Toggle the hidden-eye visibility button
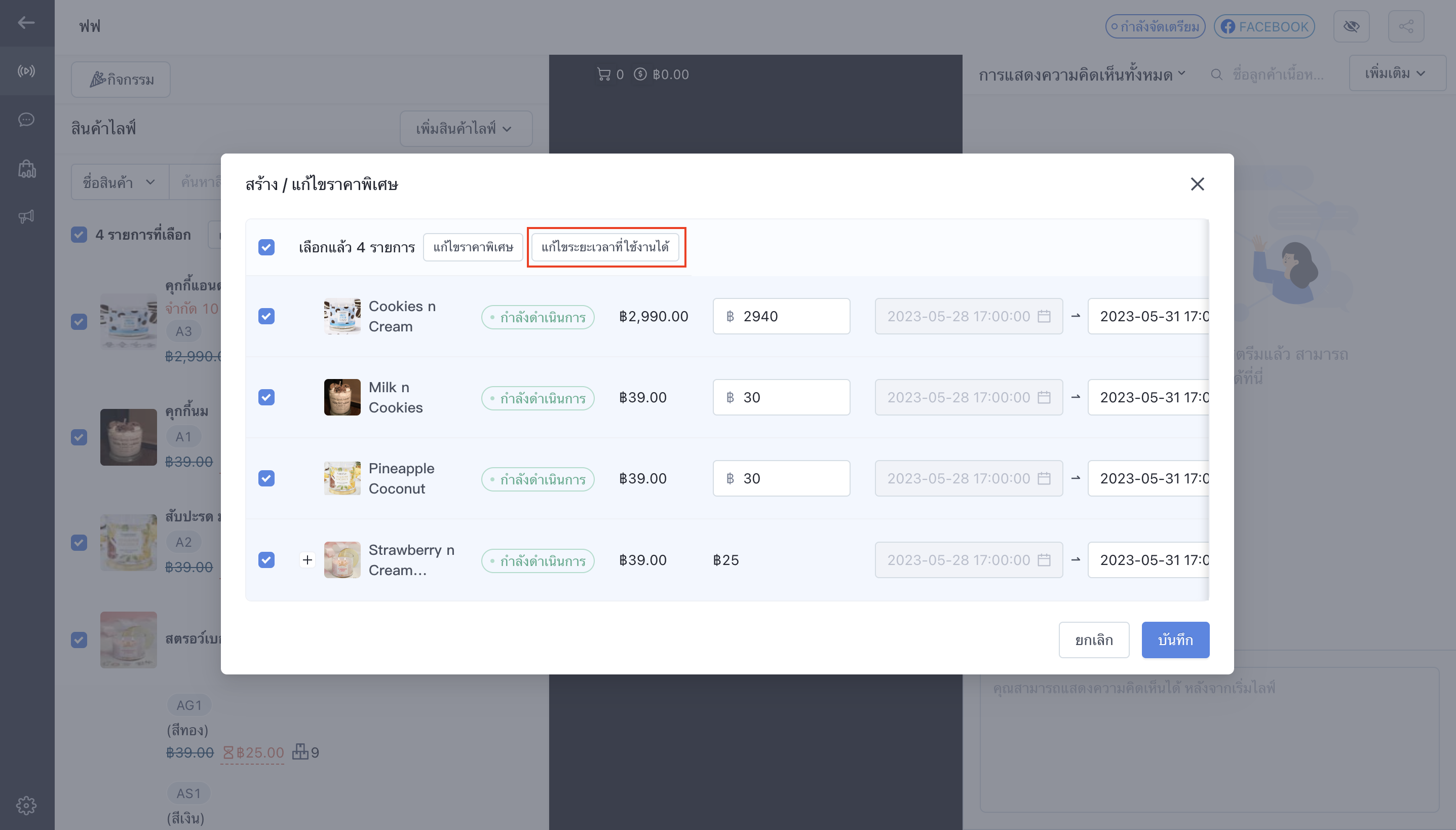Screen dimensions: 1456x830 (1351, 26)
